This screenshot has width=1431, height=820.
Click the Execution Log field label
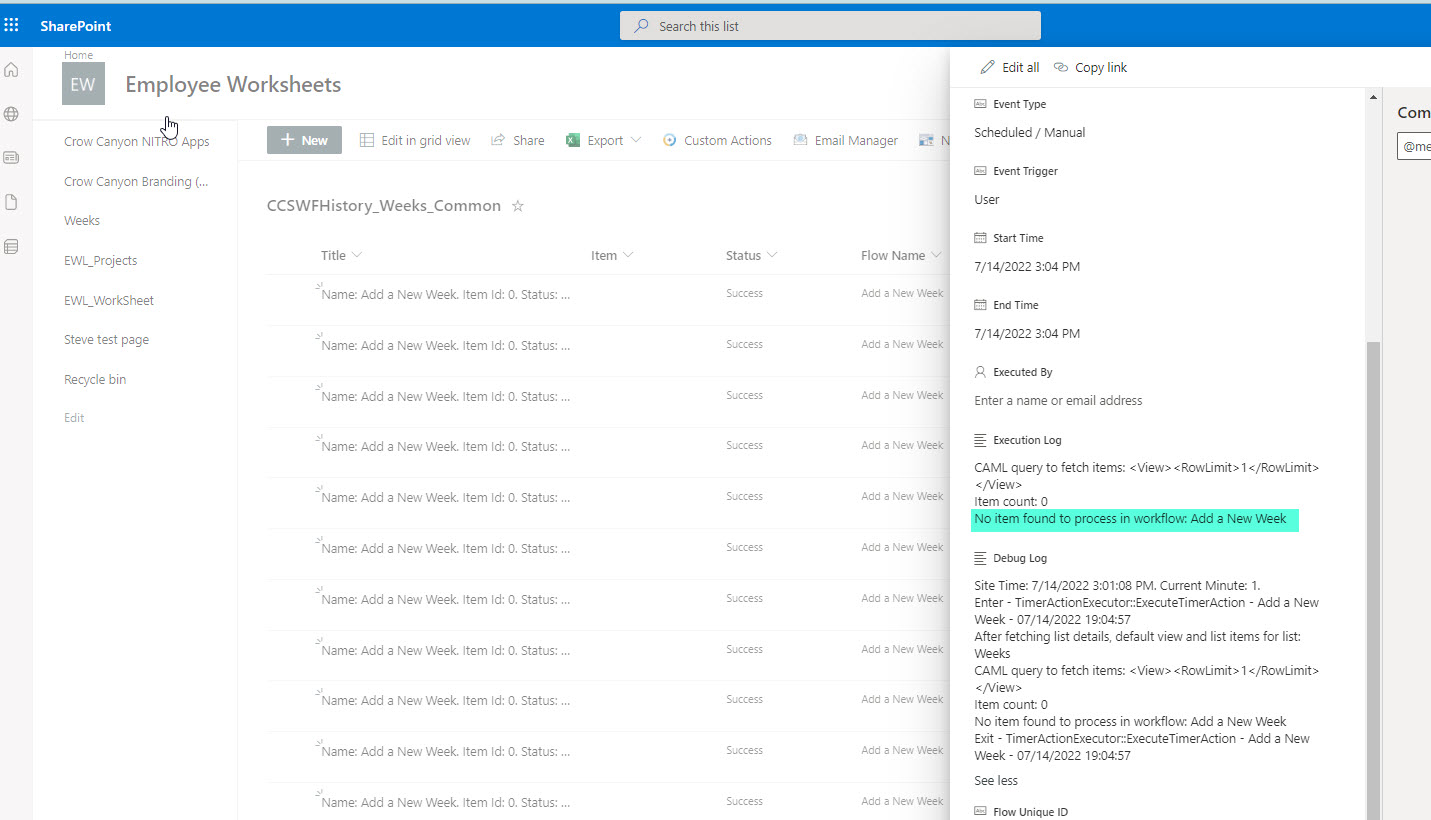[1027, 440]
